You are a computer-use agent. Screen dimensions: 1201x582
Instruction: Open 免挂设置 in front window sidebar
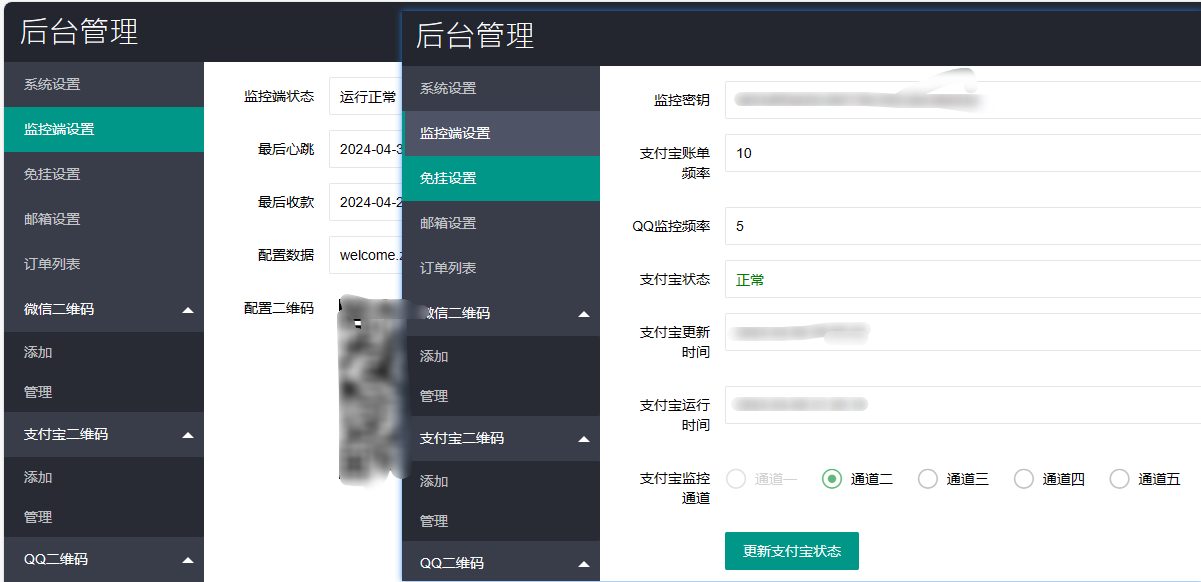point(501,178)
